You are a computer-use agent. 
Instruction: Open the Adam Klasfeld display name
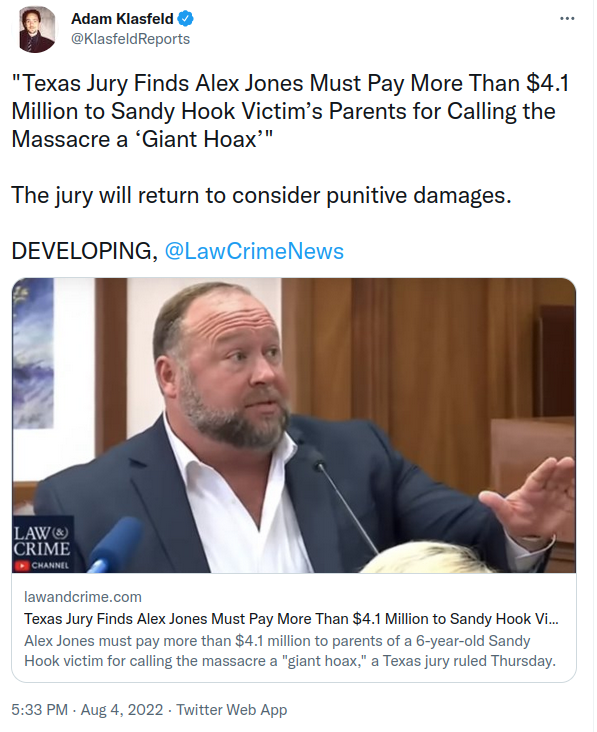pyautogui.click(x=122, y=19)
